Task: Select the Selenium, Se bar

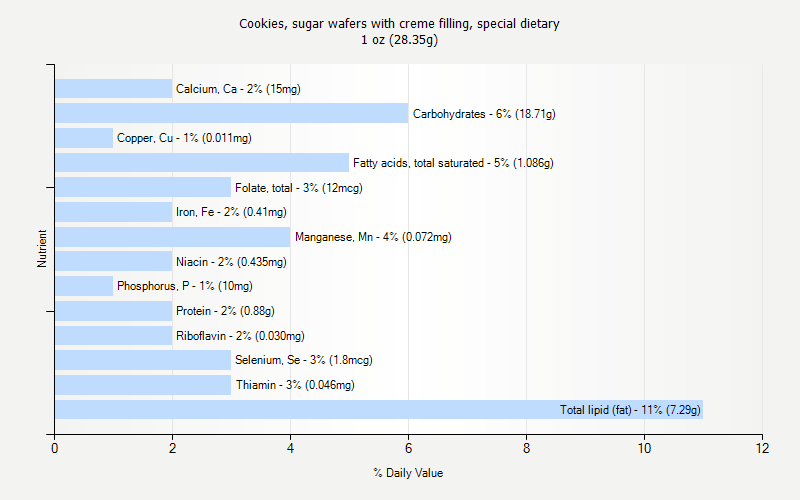Action: tap(143, 360)
